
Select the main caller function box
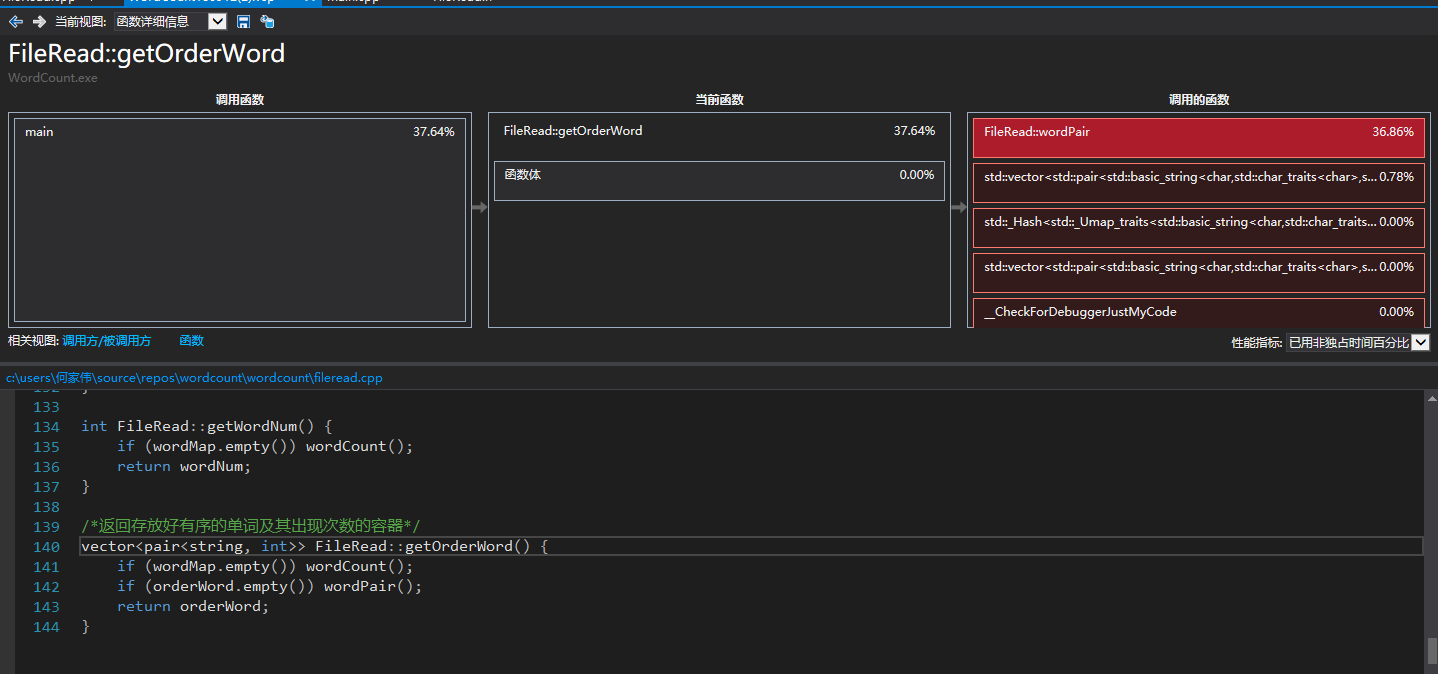coord(240,220)
